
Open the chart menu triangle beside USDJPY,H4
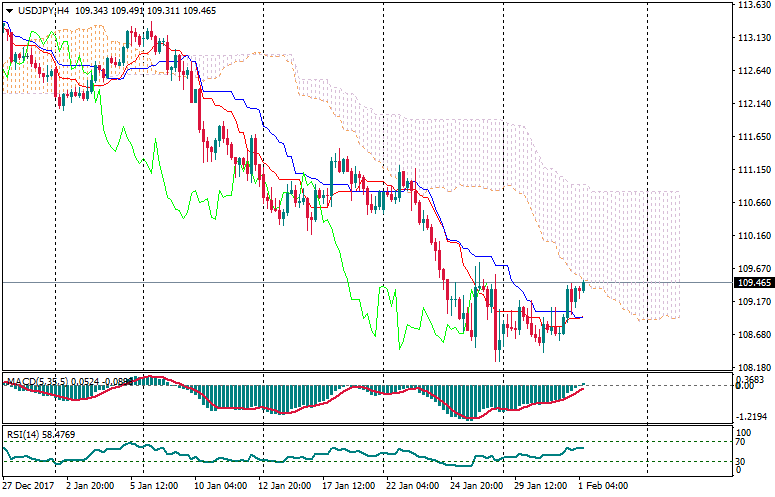pyautogui.click(x=9, y=9)
